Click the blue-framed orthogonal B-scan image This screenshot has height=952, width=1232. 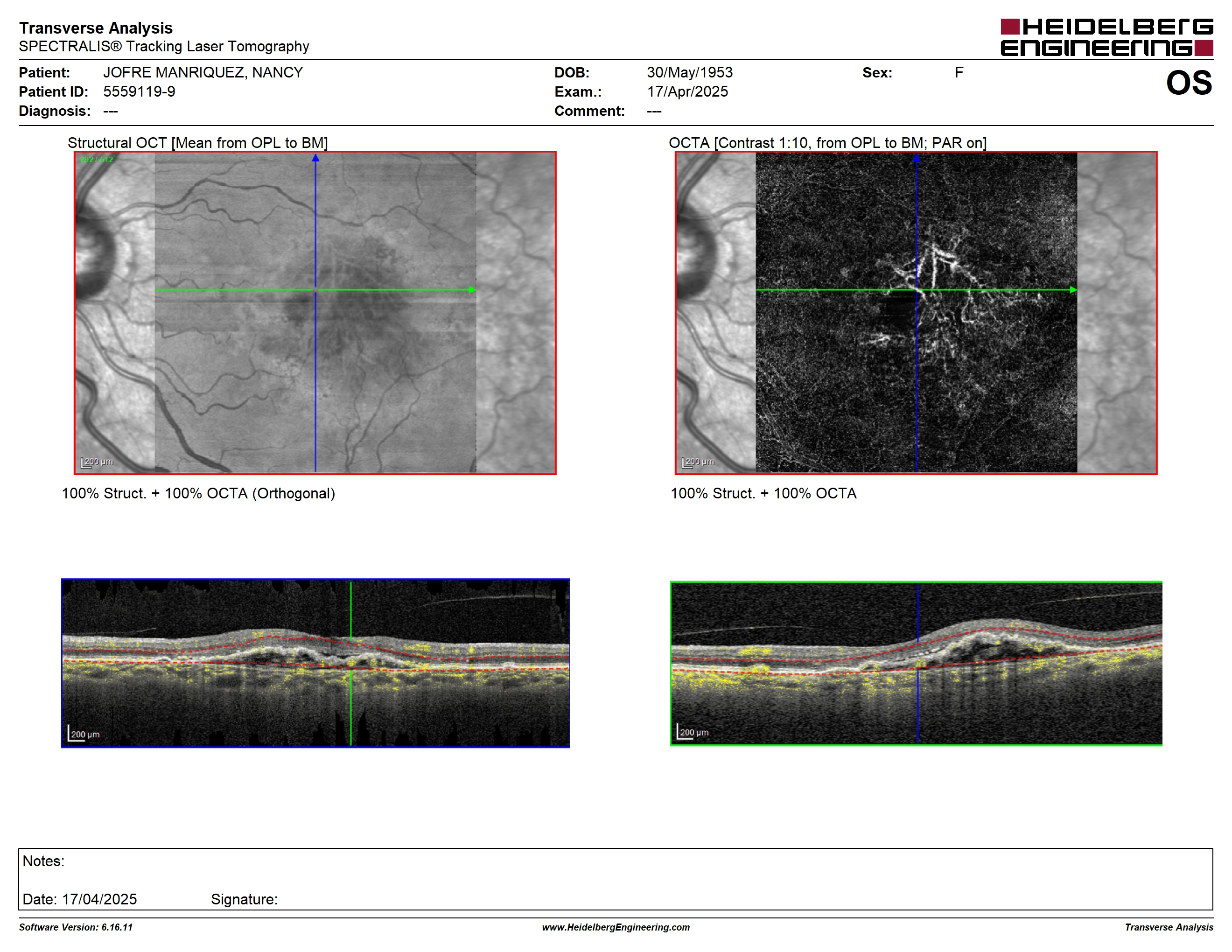coord(315,663)
